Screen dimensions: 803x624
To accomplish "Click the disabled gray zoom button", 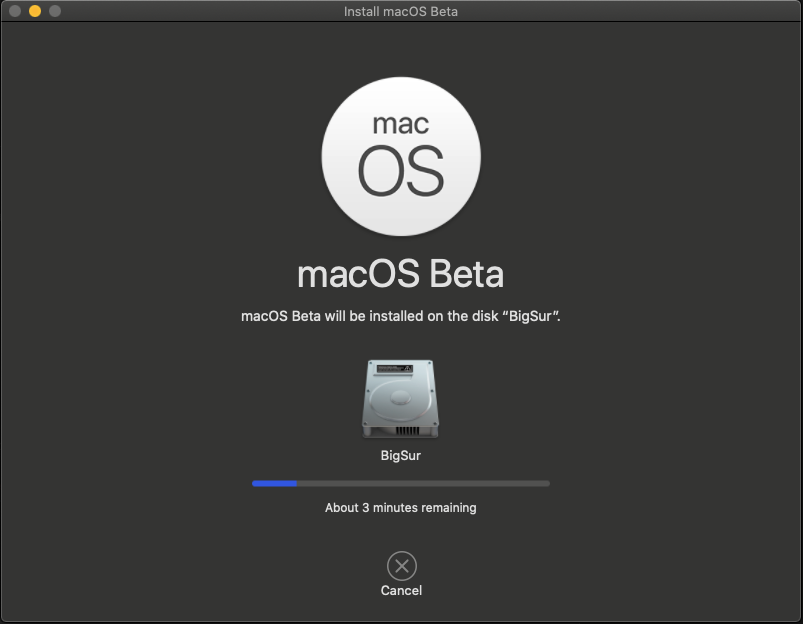I will [55, 11].
